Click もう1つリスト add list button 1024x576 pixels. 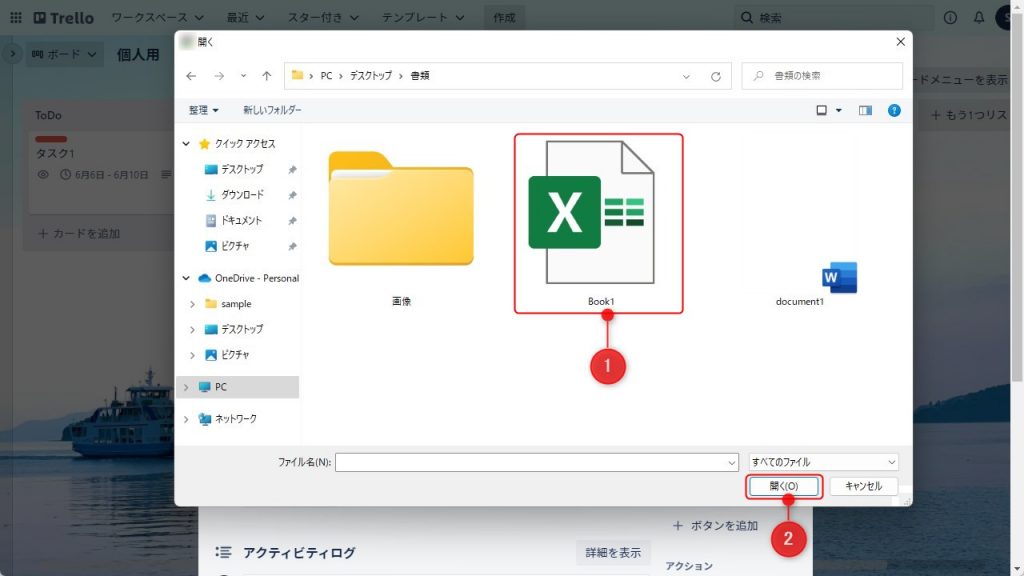click(969, 115)
